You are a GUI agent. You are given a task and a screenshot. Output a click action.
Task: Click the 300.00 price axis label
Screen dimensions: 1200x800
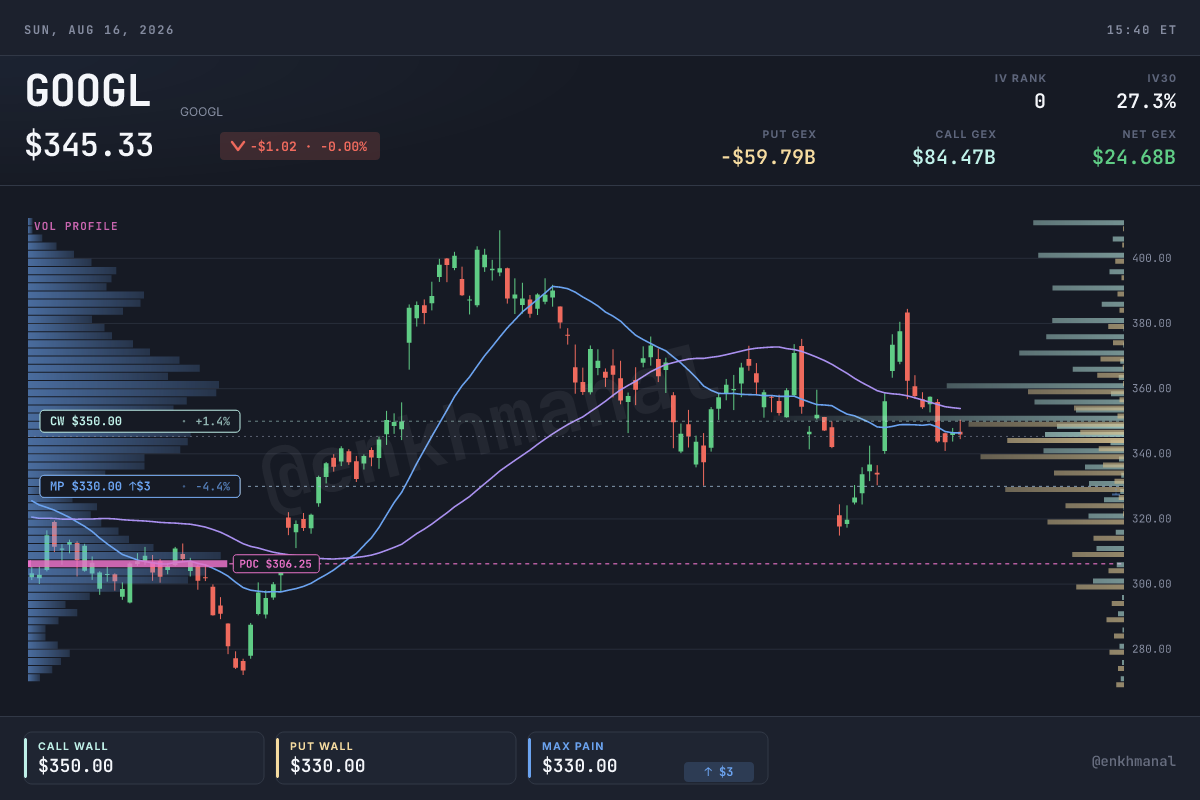pyautogui.click(x=1153, y=584)
